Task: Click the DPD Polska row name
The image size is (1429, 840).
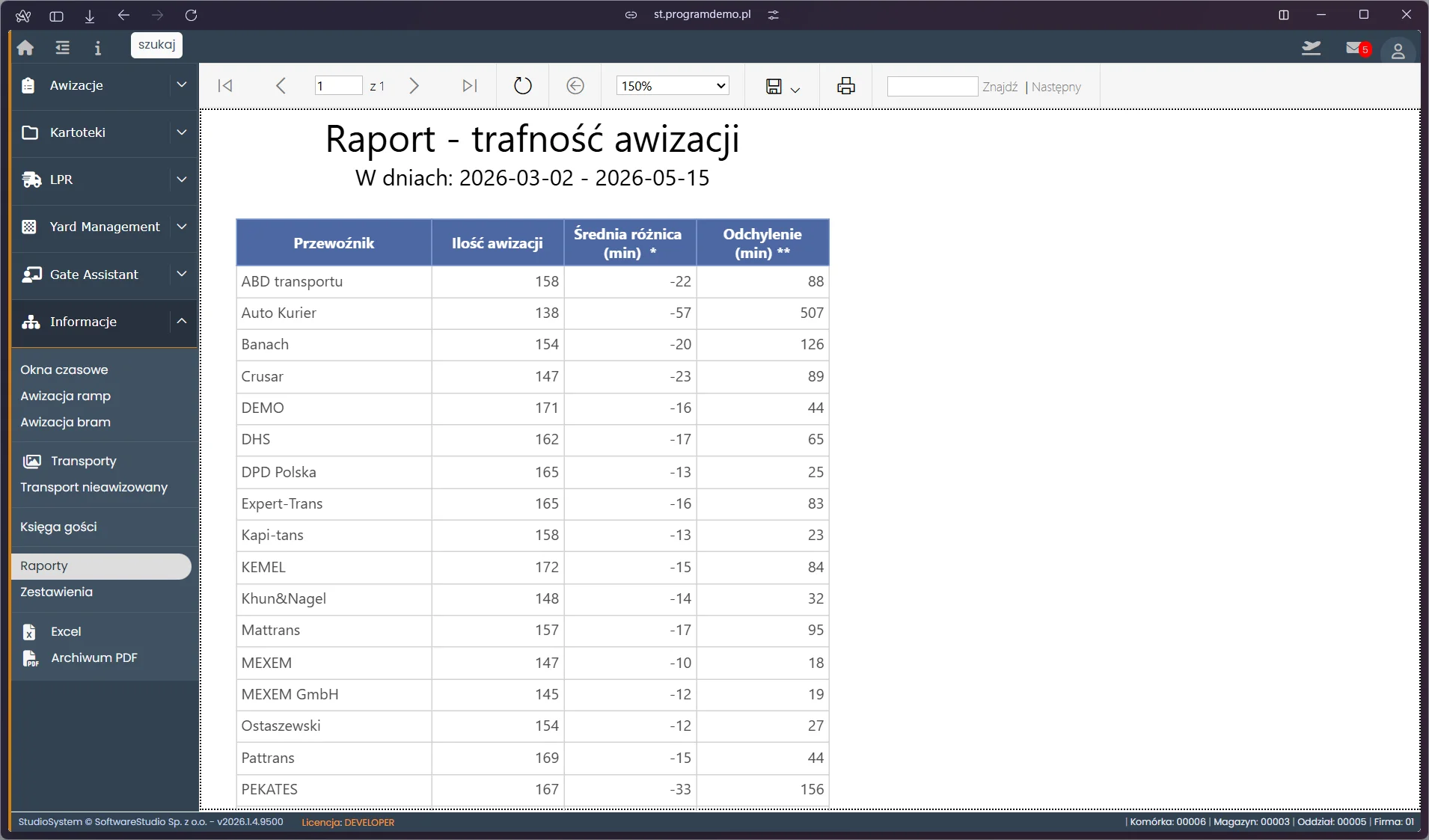Action: [x=278, y=472]
